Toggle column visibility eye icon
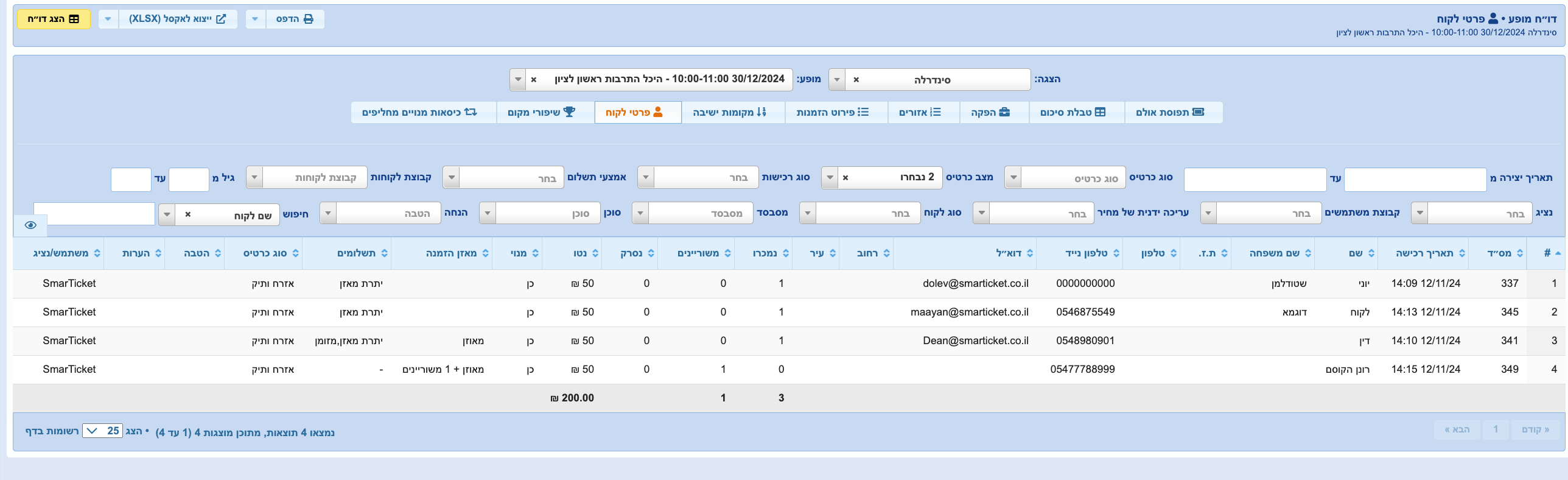The image size is (1568, 480). (x=30, y=225)
